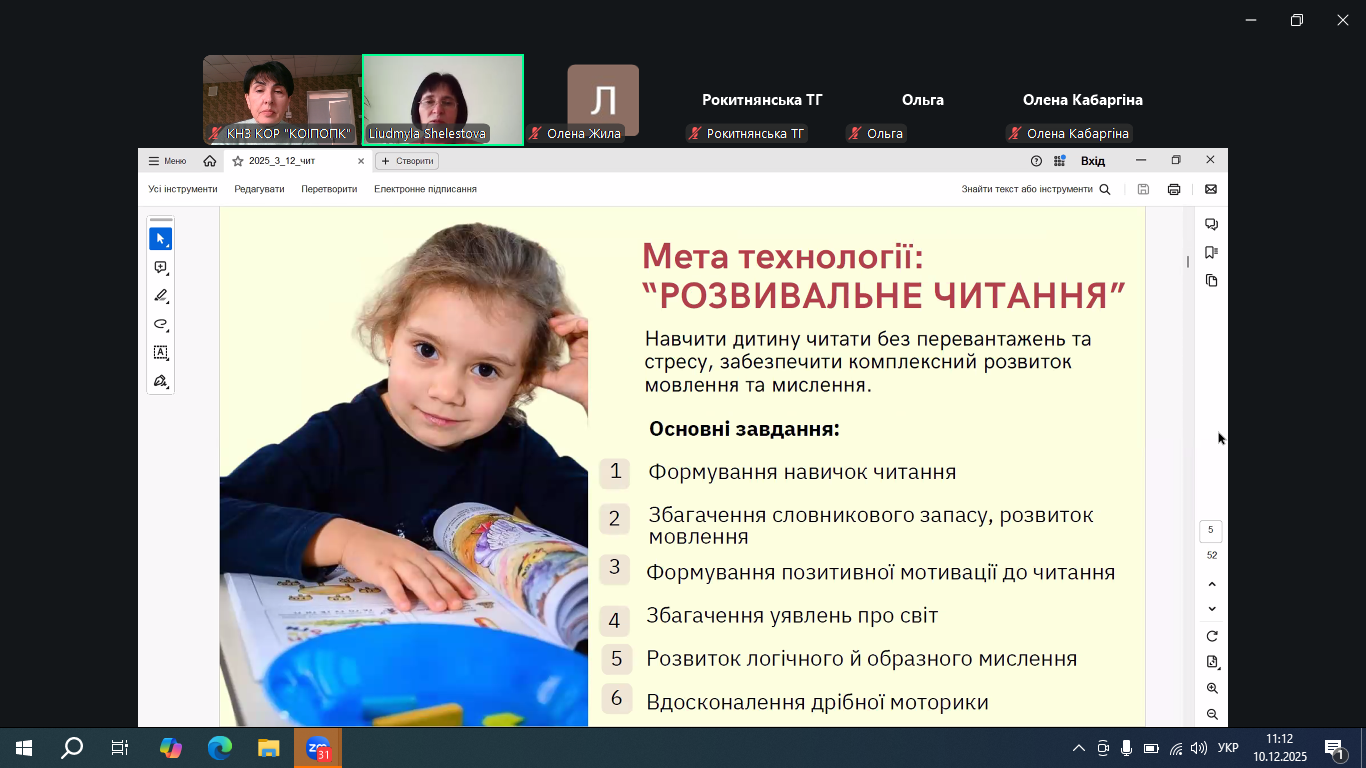The image size is (1366, 768).
Task: Open the Меню hamburger menu
Action: click(x=167, y=161)
